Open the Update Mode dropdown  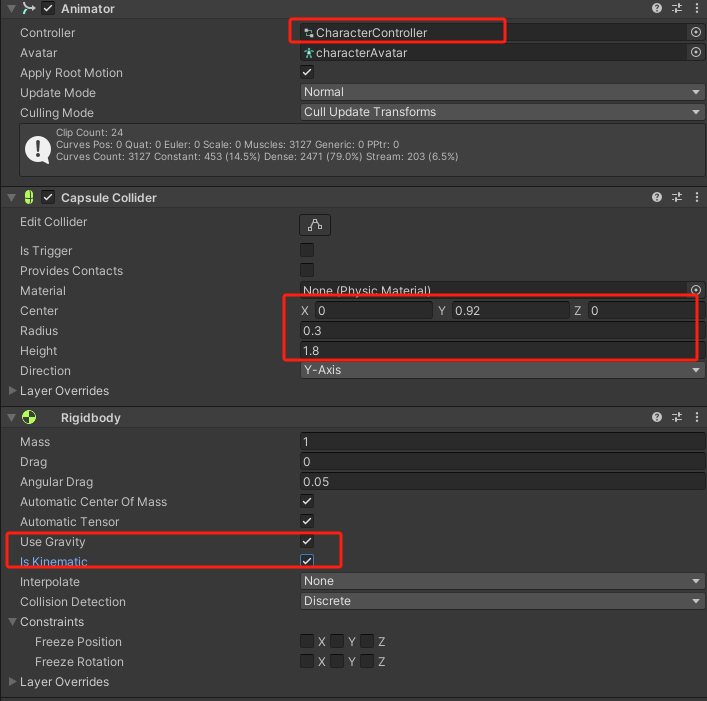point(502,92)
